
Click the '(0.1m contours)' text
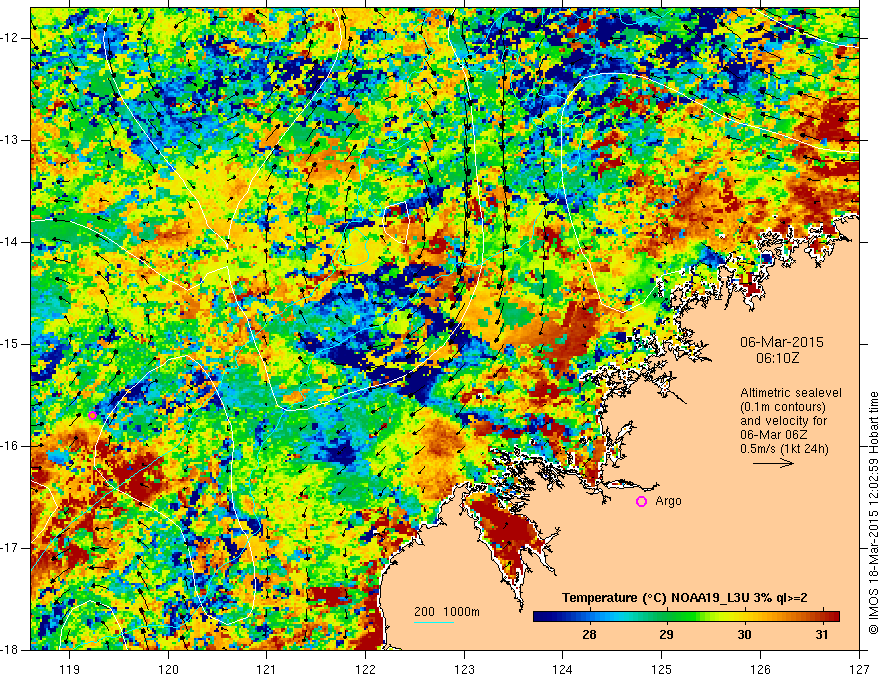tap(783, 407)
